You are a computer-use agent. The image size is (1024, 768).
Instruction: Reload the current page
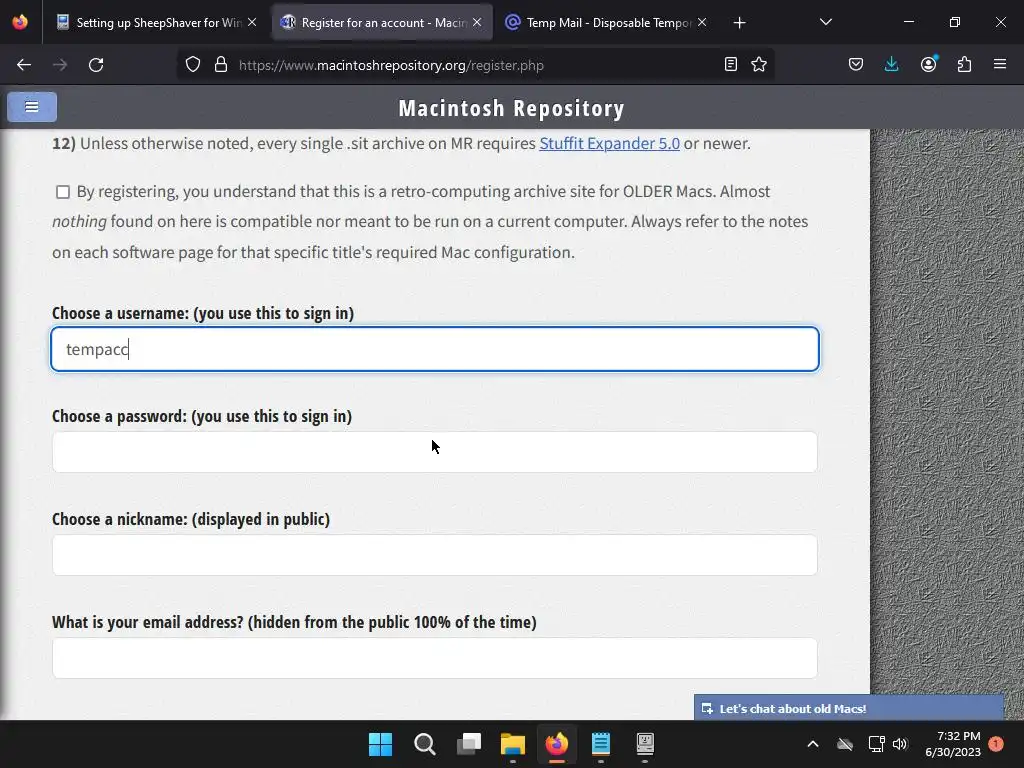coord(96,65)
